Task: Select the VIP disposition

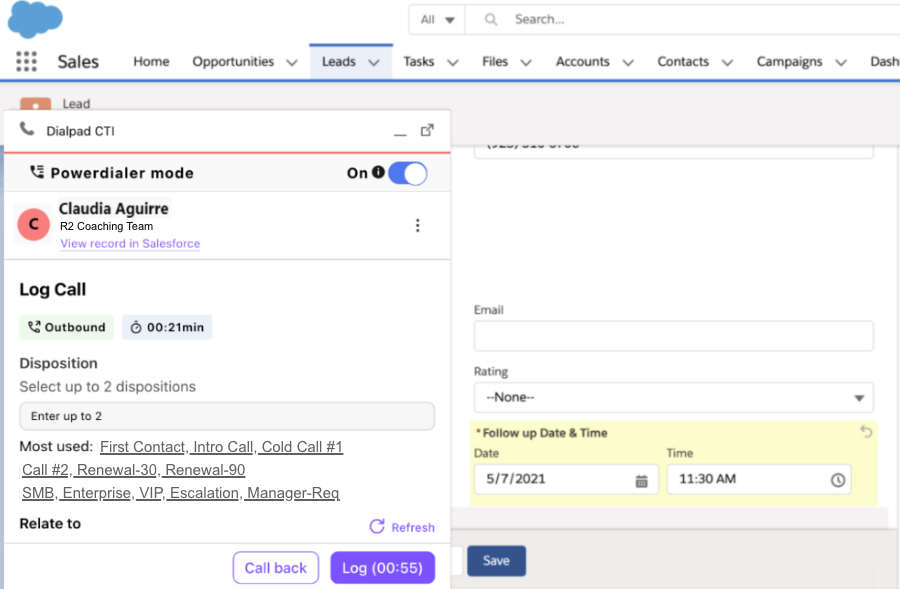Action: pyautogui.click(x=152, y=493)
